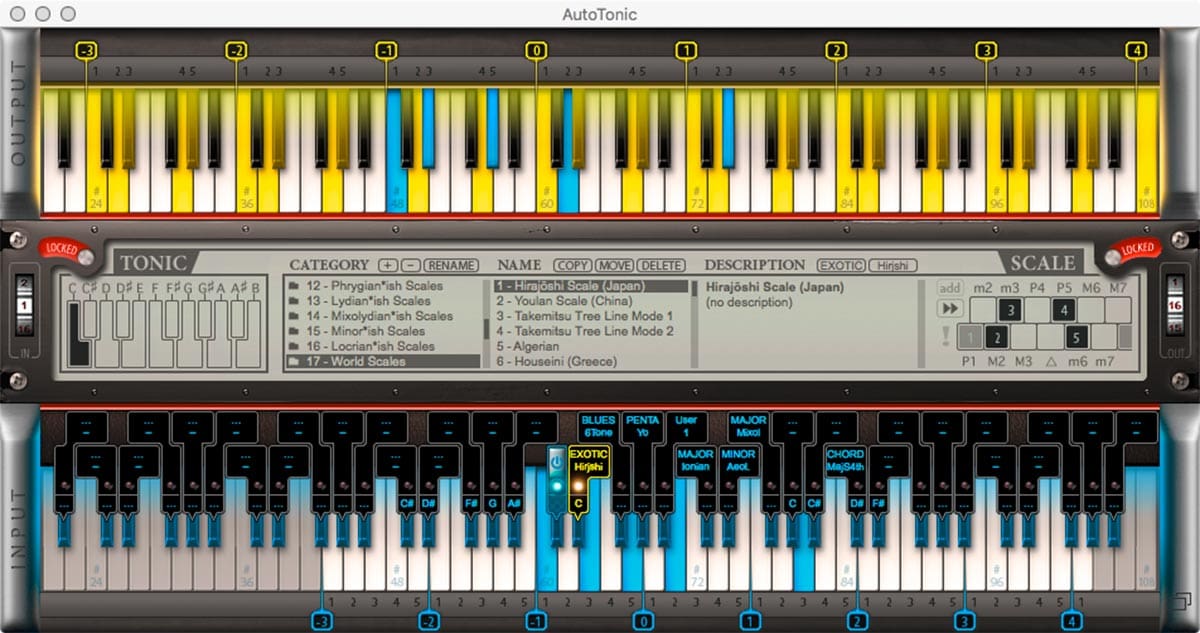Toggle scale degree 2 (M2) box
This screenshot has height=633, width=1200.
click(995, 337)
